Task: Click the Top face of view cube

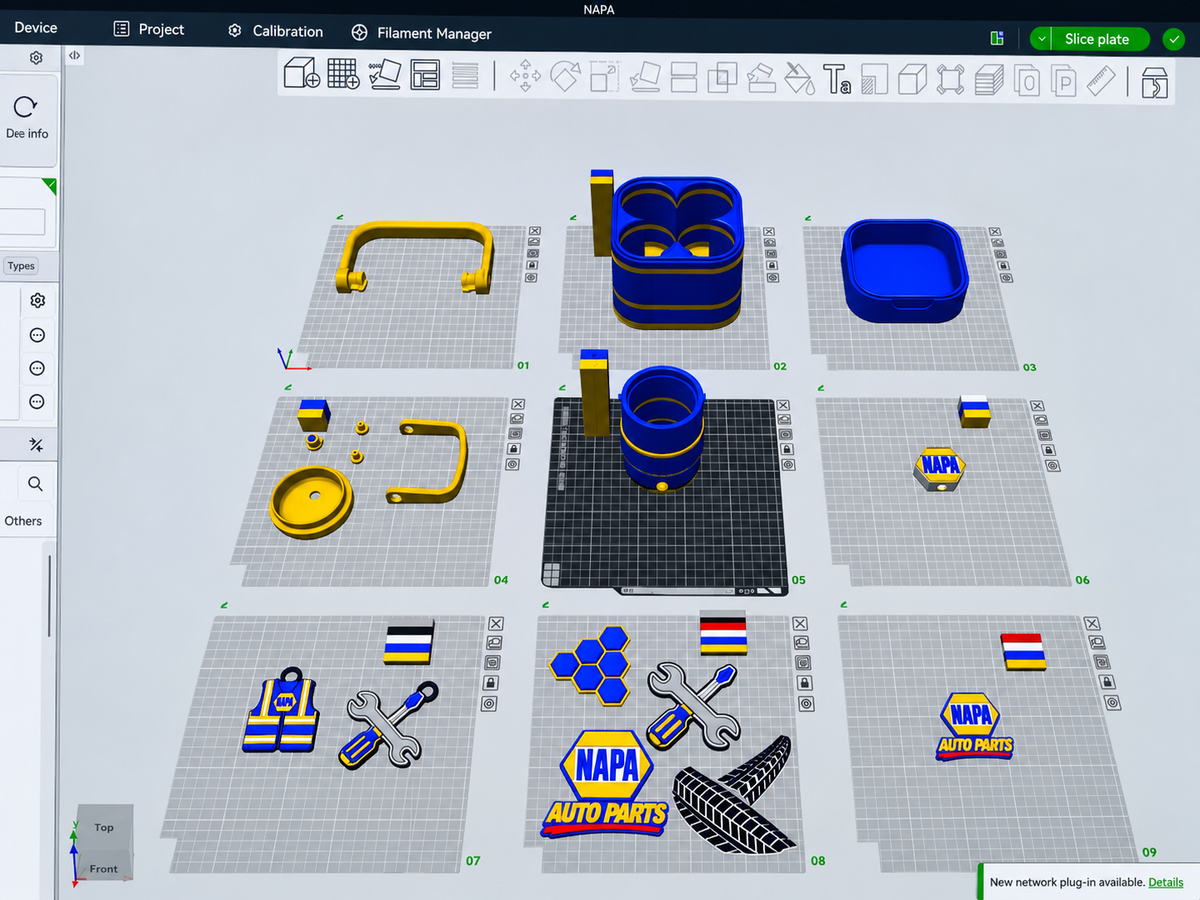Action: (104, 827)
